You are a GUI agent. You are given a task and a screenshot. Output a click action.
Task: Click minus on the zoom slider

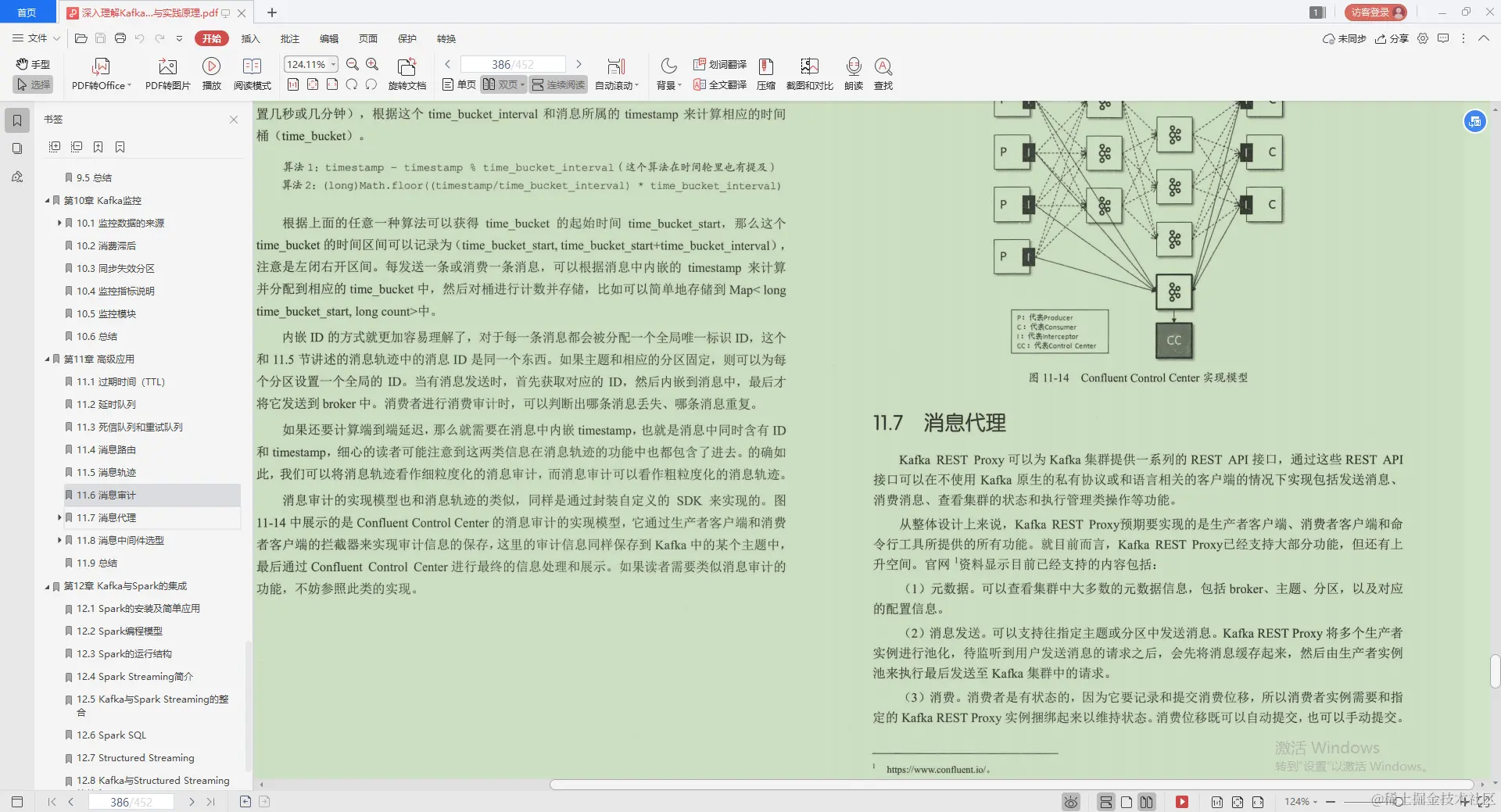(1331, 802)
